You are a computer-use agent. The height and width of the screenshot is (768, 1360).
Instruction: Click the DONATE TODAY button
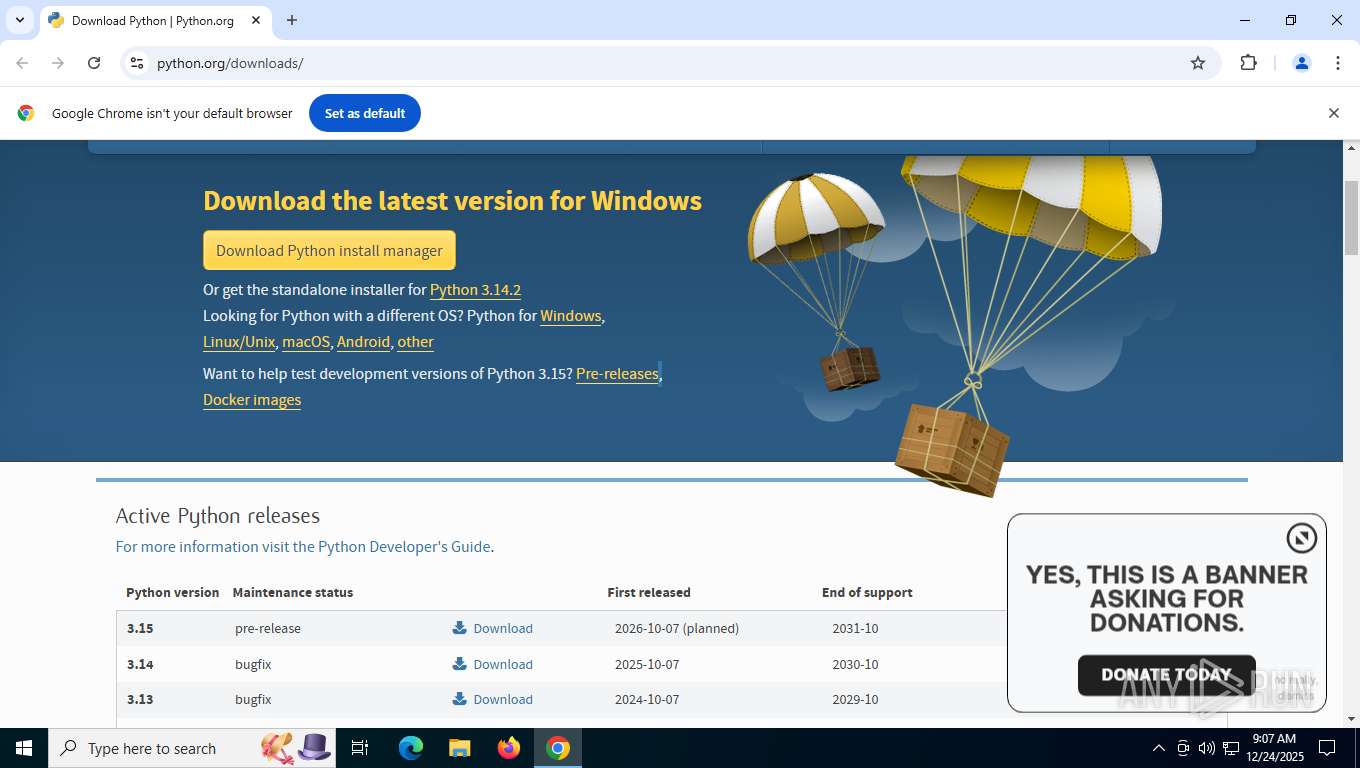(1166, 675)
